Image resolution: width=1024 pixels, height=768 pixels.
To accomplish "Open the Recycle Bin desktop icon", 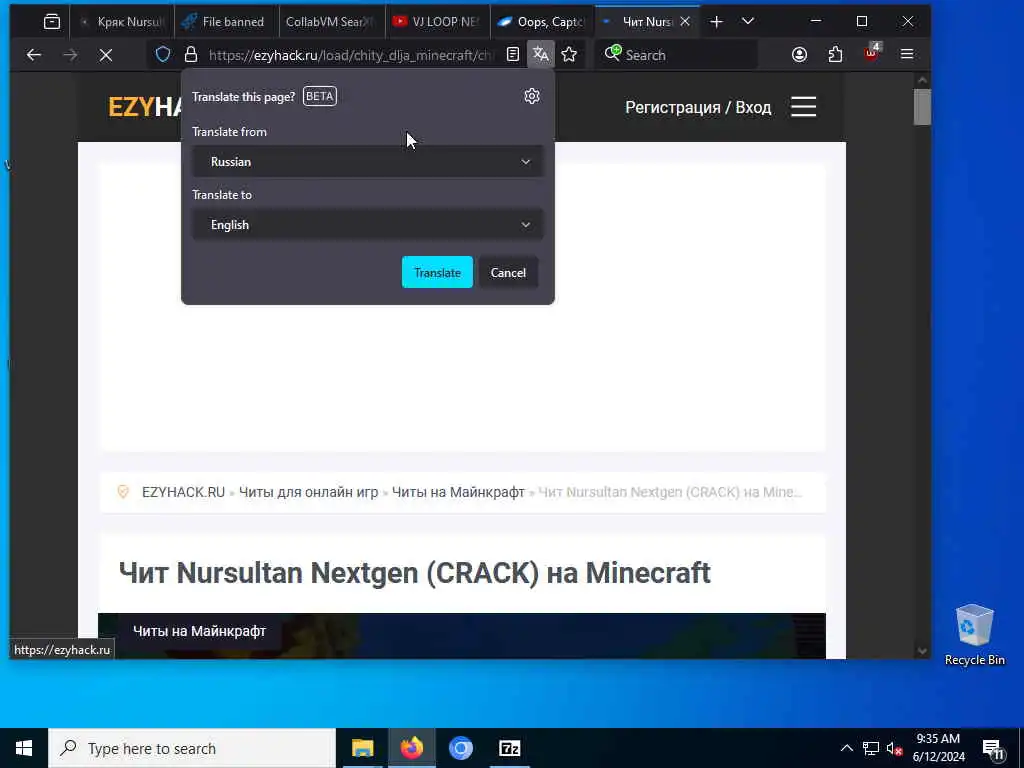I will click(974, 635).
